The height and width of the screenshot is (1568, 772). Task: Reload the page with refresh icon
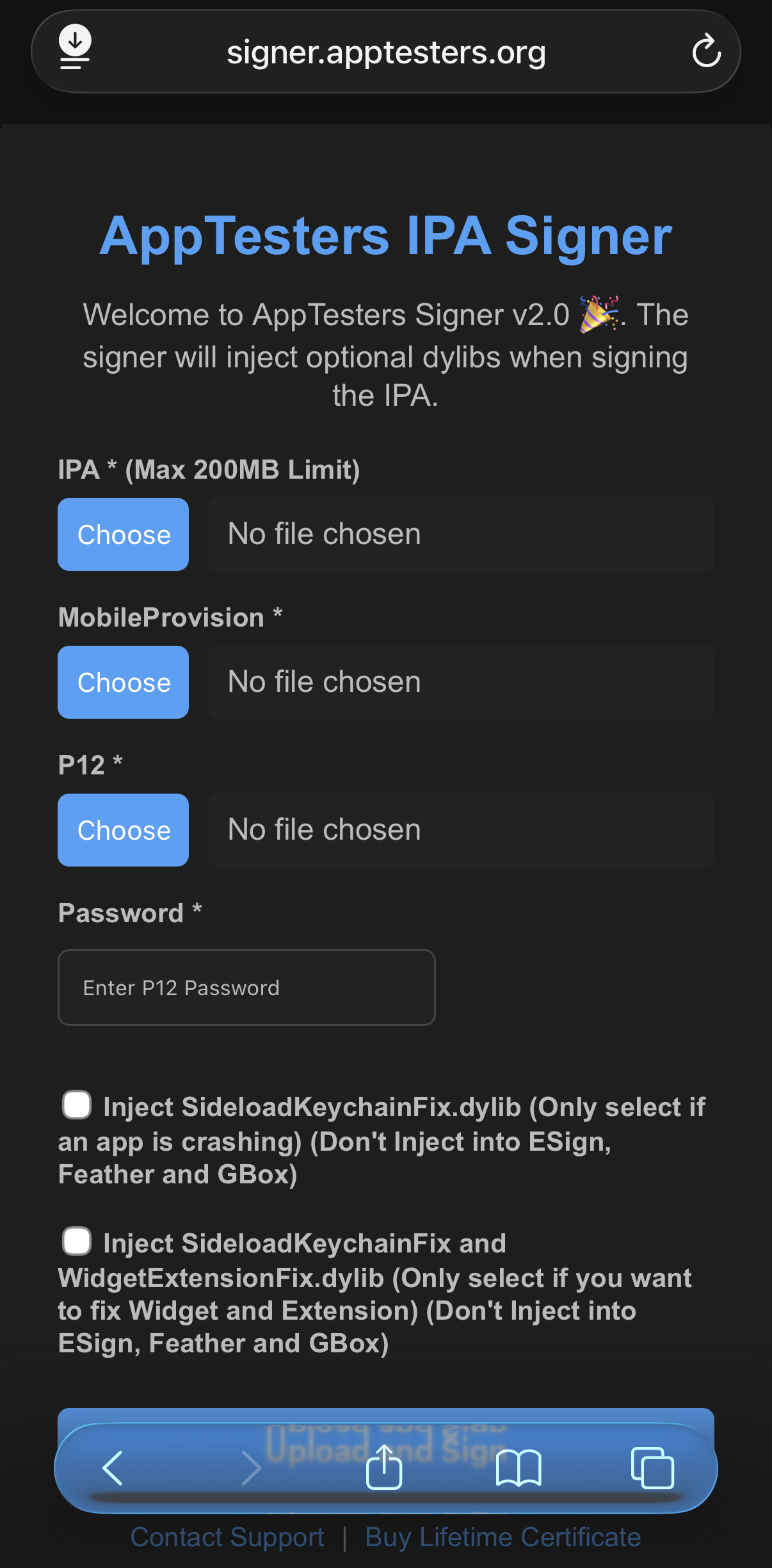(x=706, y=51)
